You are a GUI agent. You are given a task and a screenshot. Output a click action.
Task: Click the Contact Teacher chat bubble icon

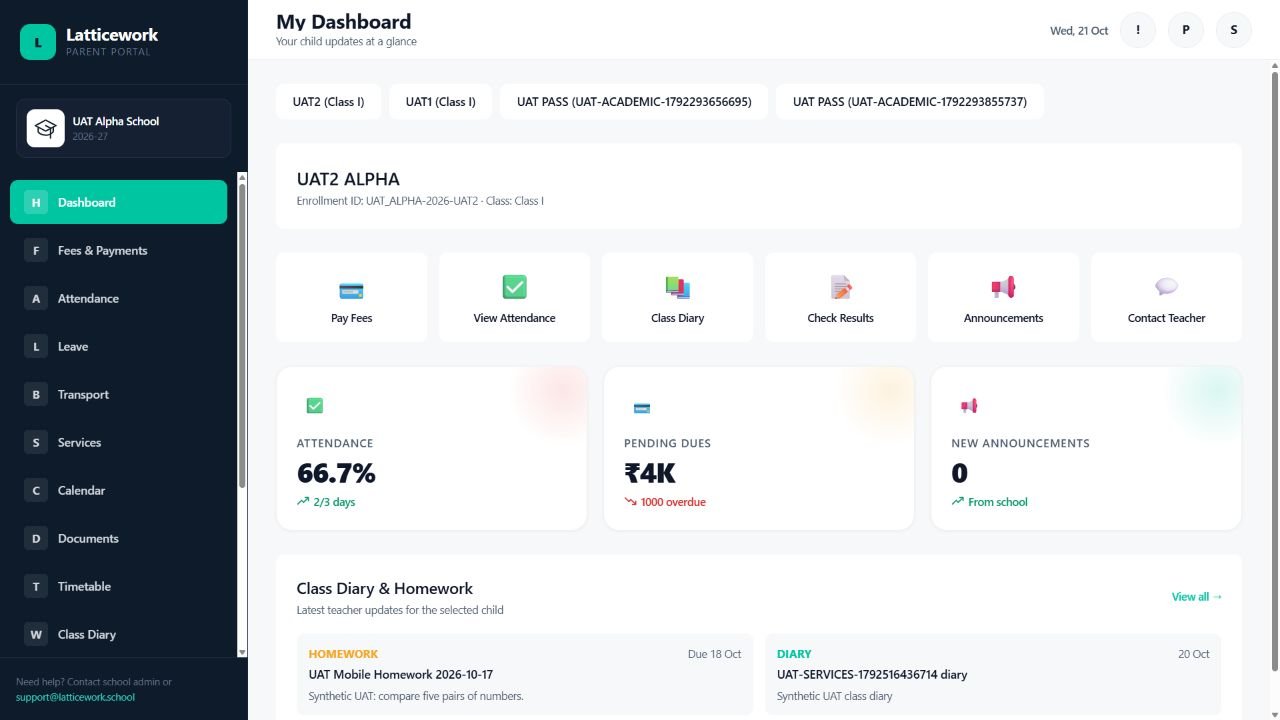1166,288
